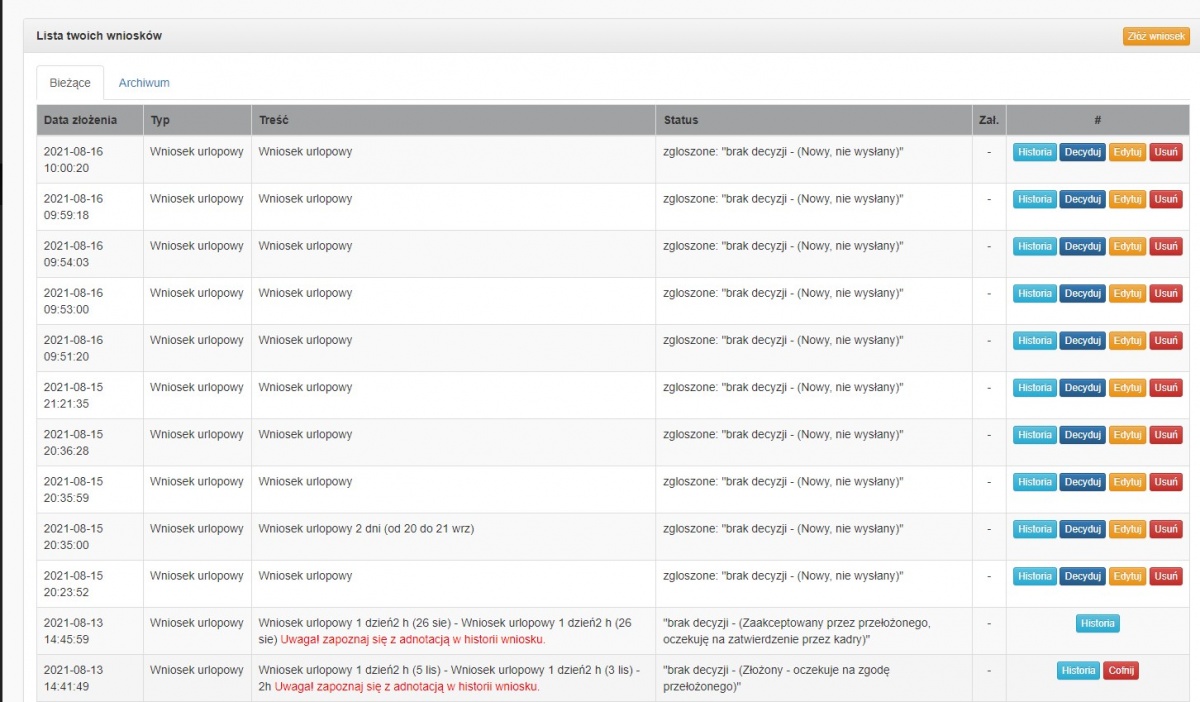The width and height of the screenshot is (1200, 702).
Task: Click the Data złożenia column header
Action: pyautogui.click(x=80, y=120)
